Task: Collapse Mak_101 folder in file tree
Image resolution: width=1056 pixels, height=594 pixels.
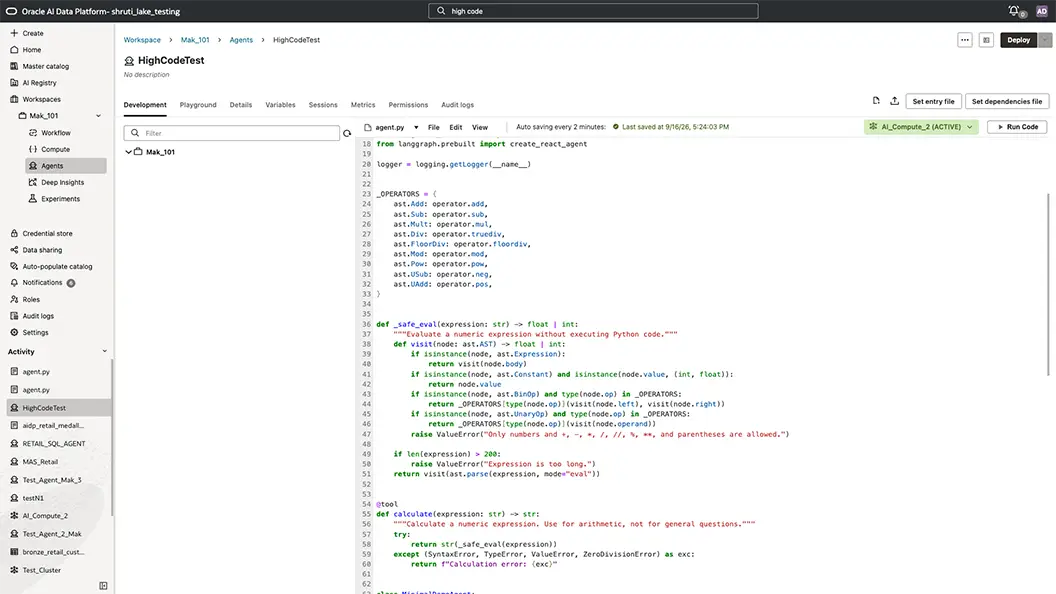Action: pos(129,152)
